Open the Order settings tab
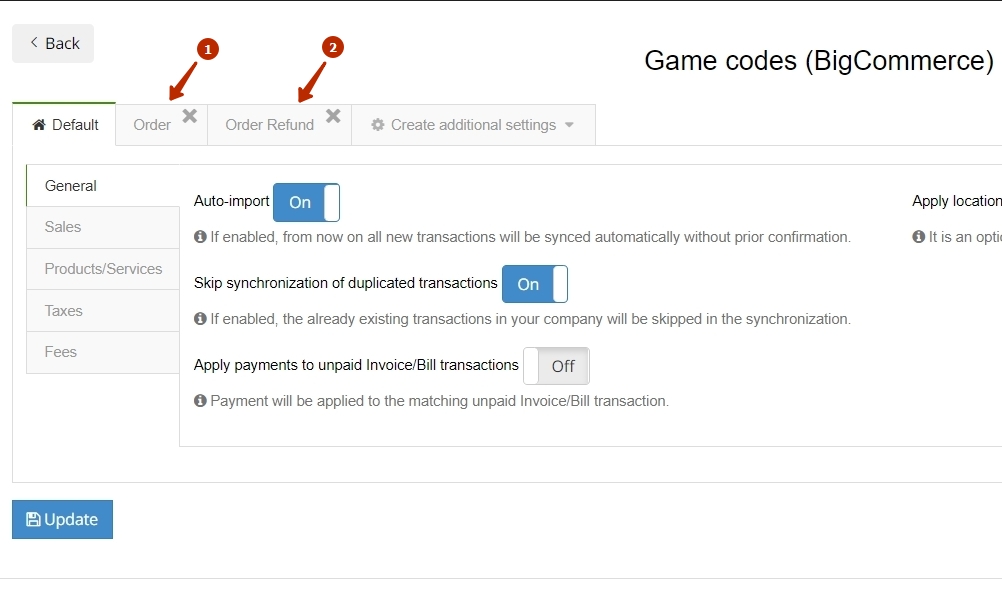Screen dimensions: 1002x597 pos(152,125)
